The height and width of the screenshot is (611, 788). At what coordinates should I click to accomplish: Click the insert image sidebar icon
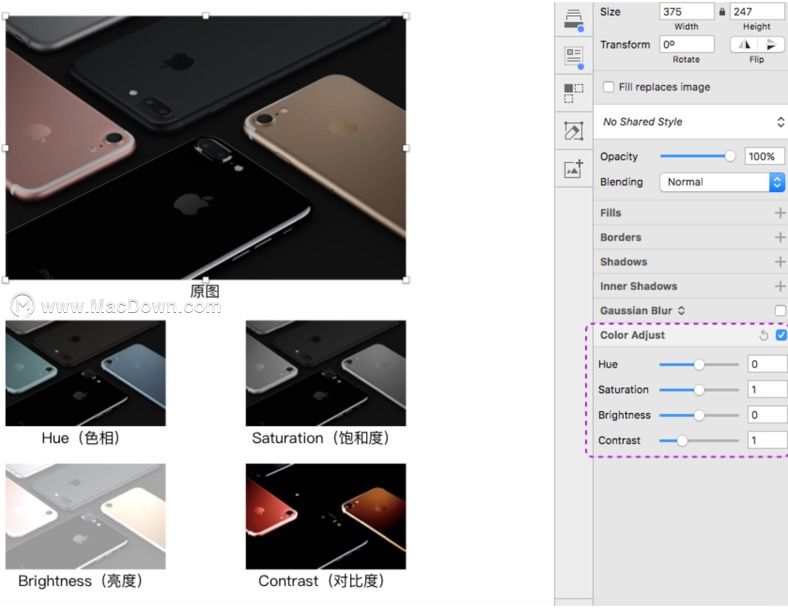point(573,169)
